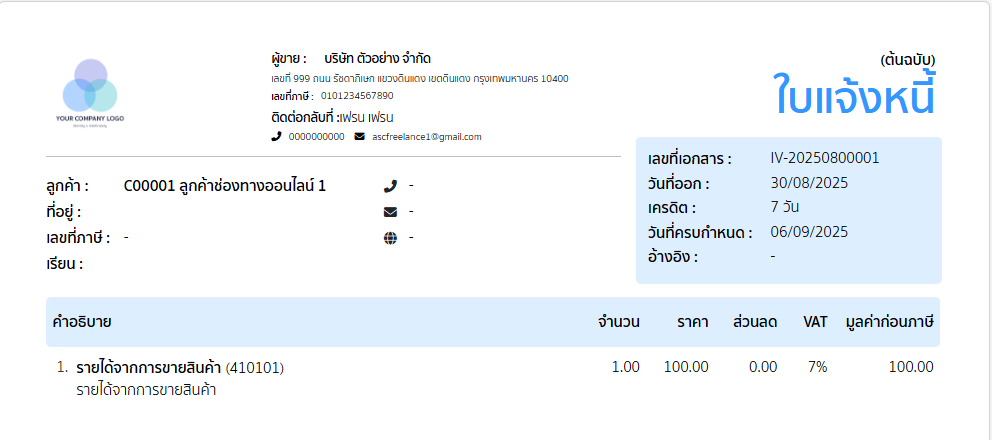
Task: Click the (ต้นฉบับ) original label
Action: coord(907,60)
